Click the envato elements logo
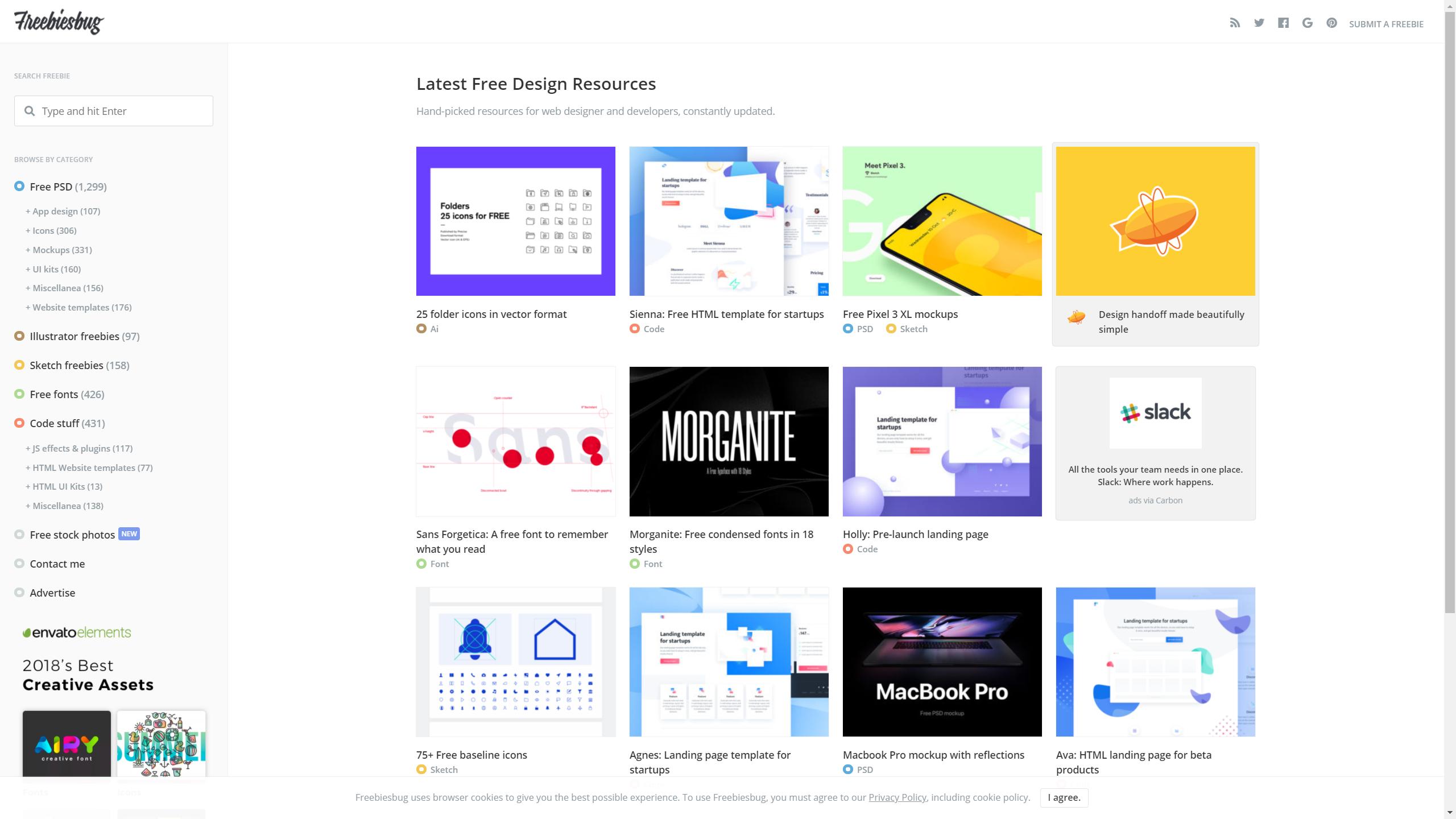Screen dimensions: 1456x819 tap(77, 632)
